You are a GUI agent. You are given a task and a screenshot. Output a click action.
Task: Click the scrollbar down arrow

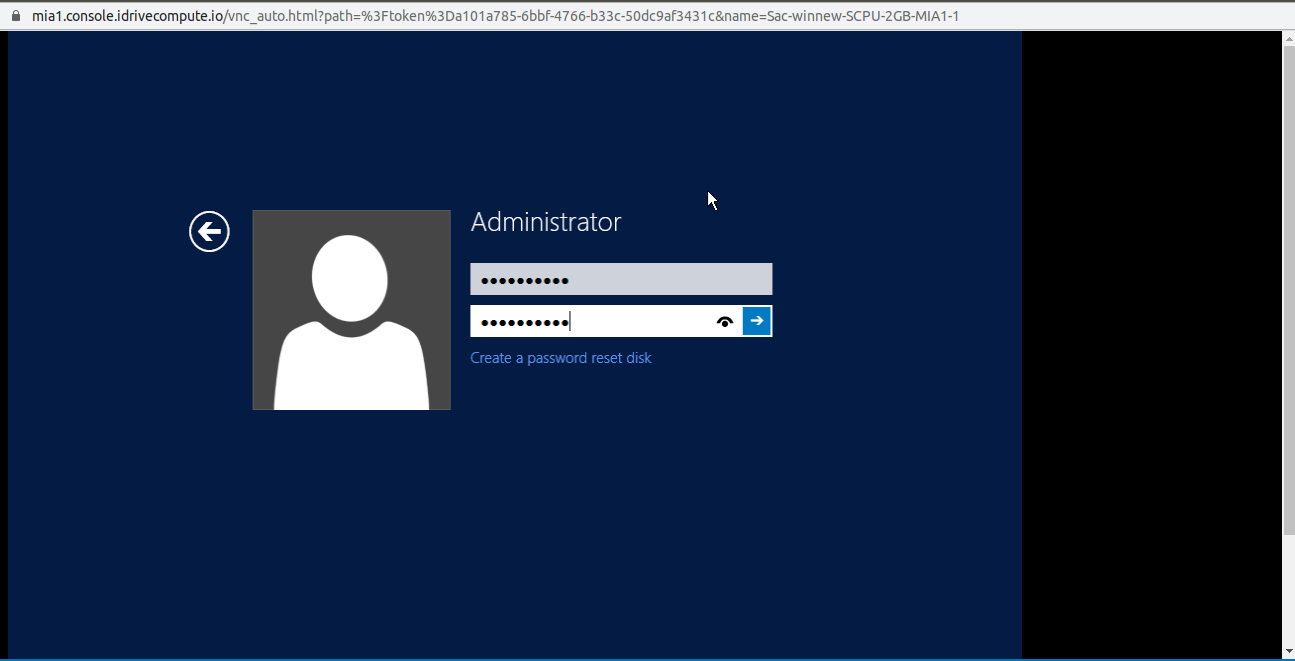(x=1288, y=653)
